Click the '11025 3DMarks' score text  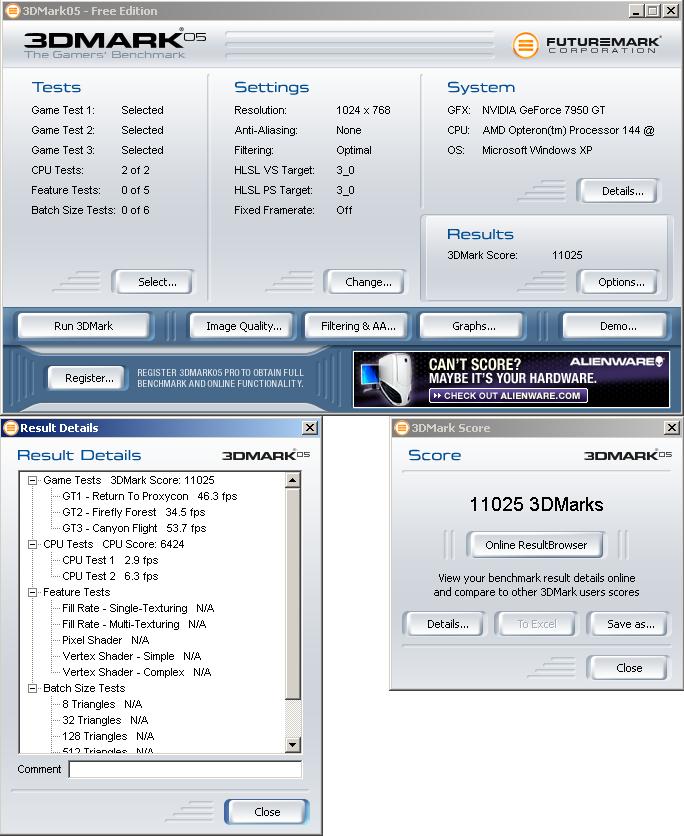536,504
